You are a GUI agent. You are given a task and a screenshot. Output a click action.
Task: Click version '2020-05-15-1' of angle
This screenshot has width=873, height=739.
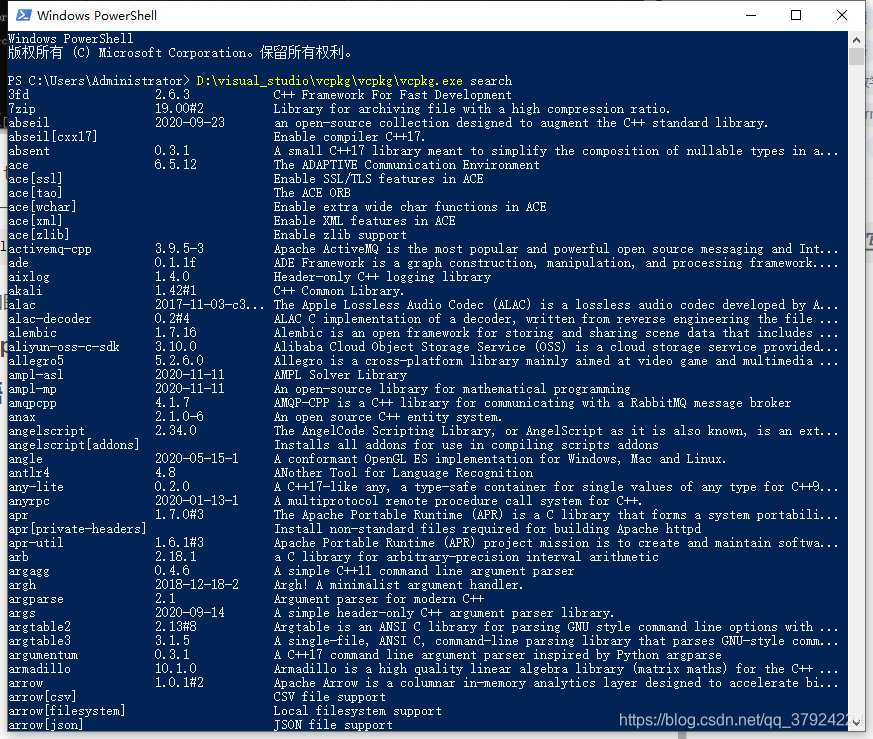[x=197, y=459]
